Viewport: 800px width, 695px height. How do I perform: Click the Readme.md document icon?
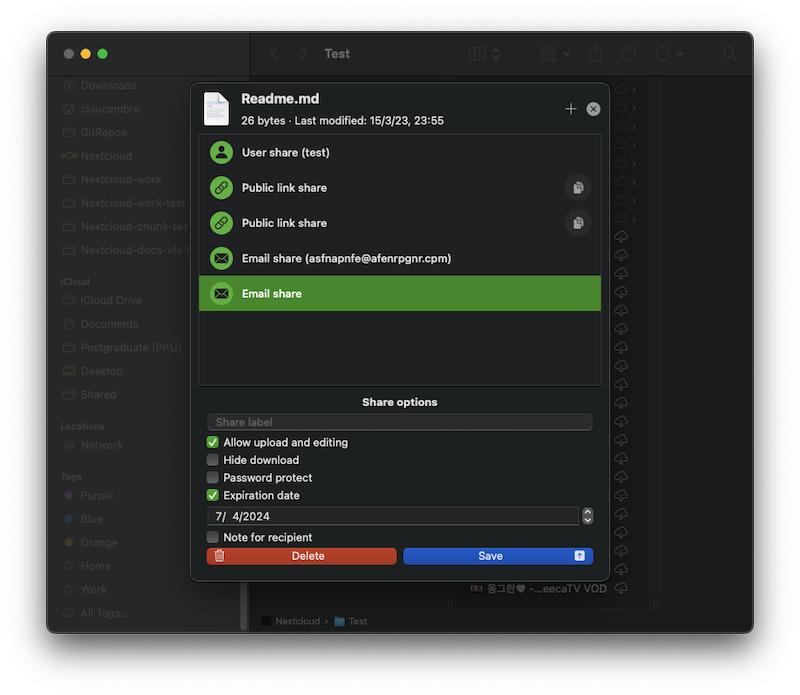[x=216, y=106]
